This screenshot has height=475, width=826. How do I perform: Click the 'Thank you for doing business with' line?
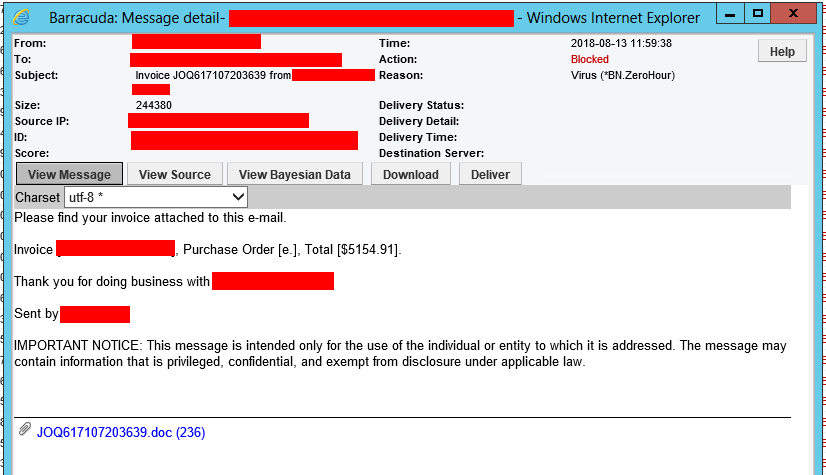[x=112, y=282]
